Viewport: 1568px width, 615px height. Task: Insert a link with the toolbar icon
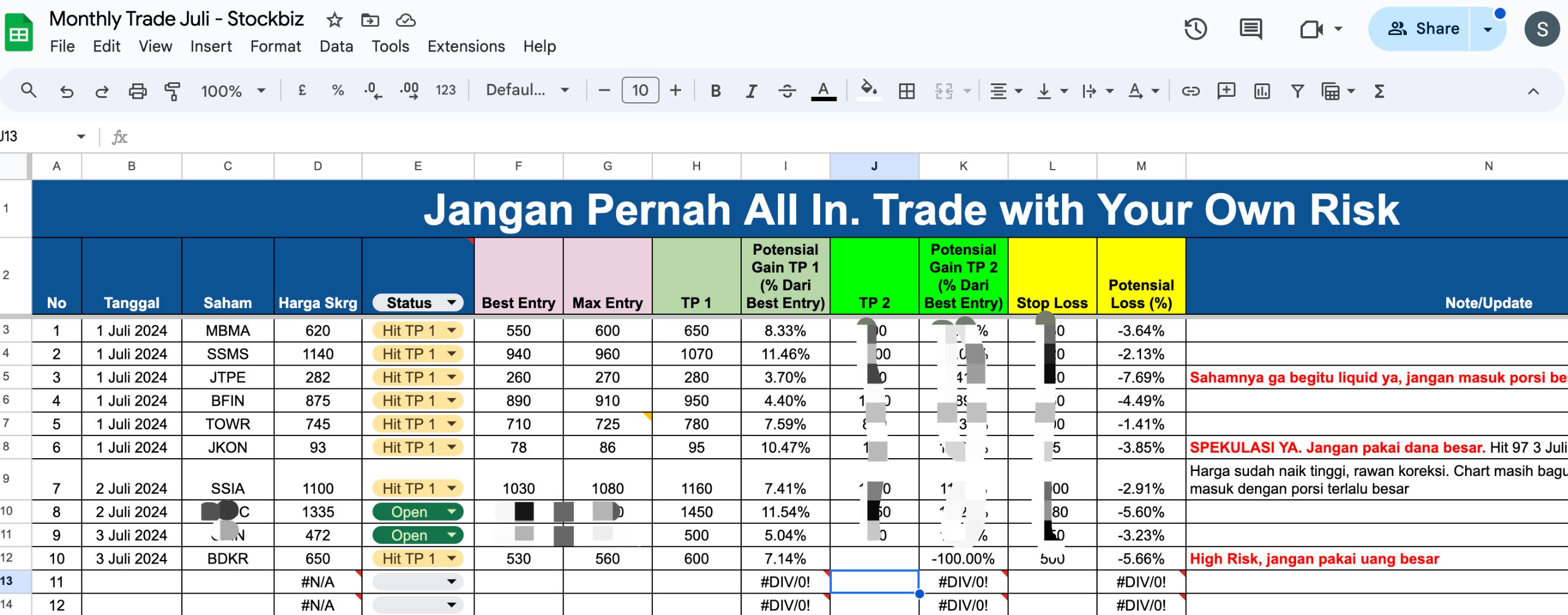point(1191,91)
